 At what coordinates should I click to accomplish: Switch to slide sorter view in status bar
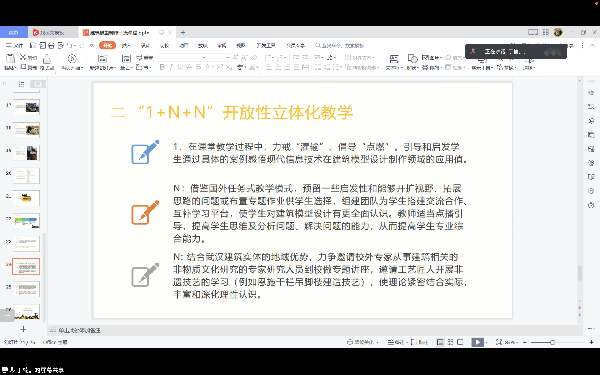pos(450,342)
